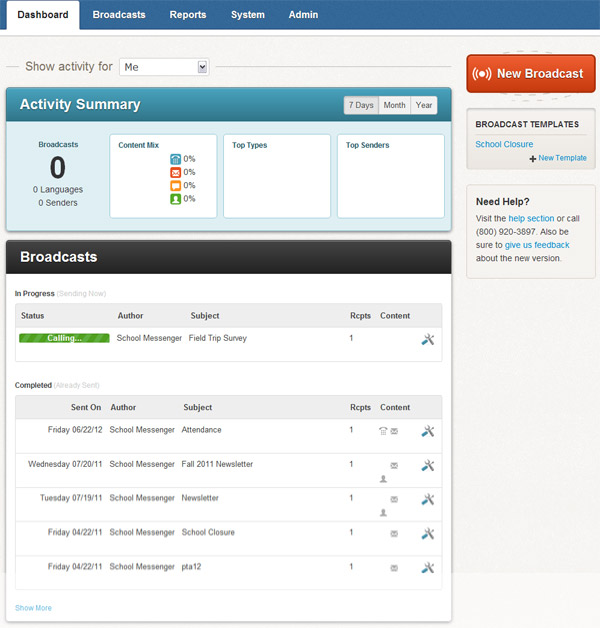Switch the activity summary to Month
This screenshot has width=600, height=628.
click(394, 105)
